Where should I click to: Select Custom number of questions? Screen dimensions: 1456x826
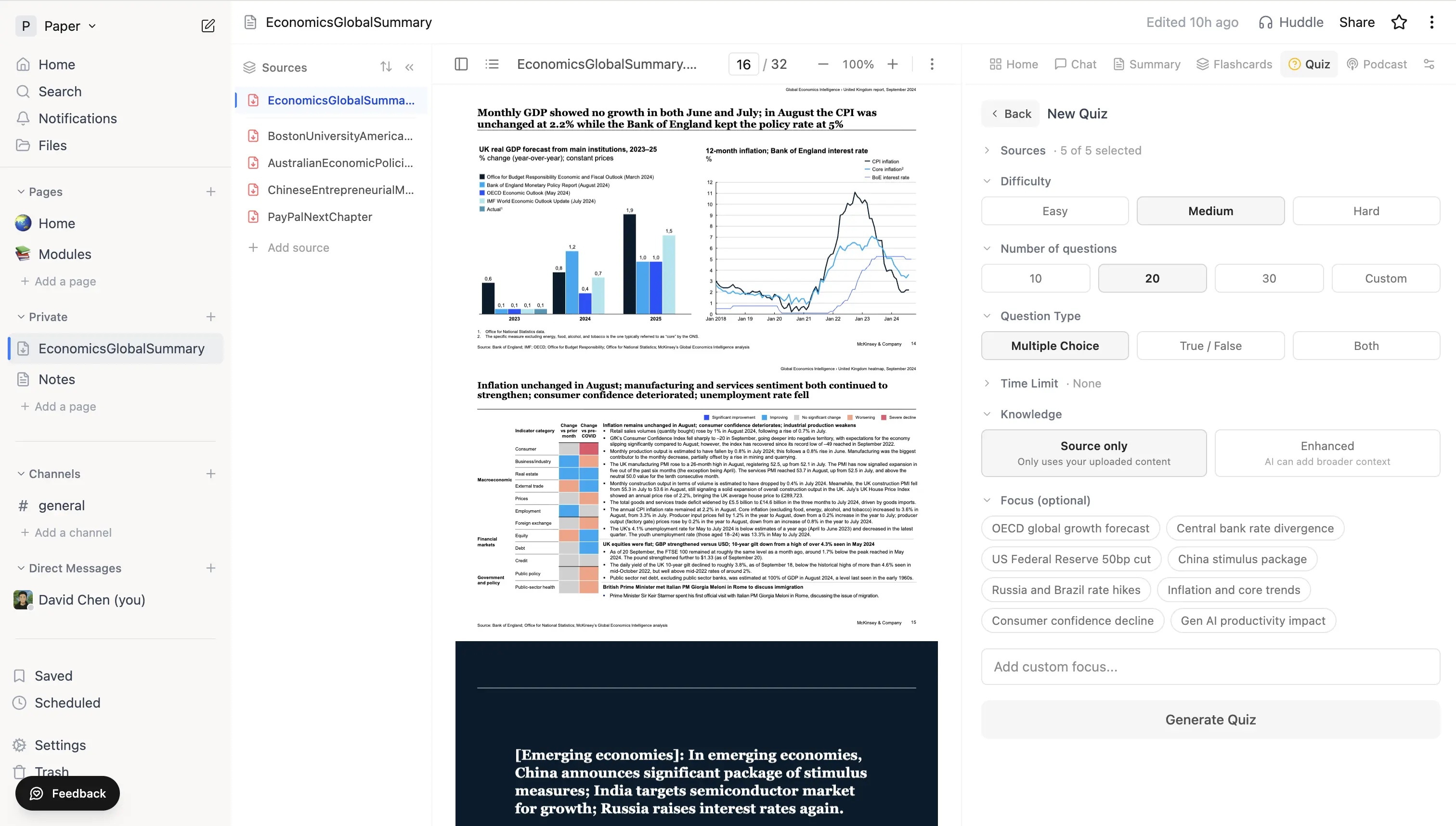[1386, 279]
